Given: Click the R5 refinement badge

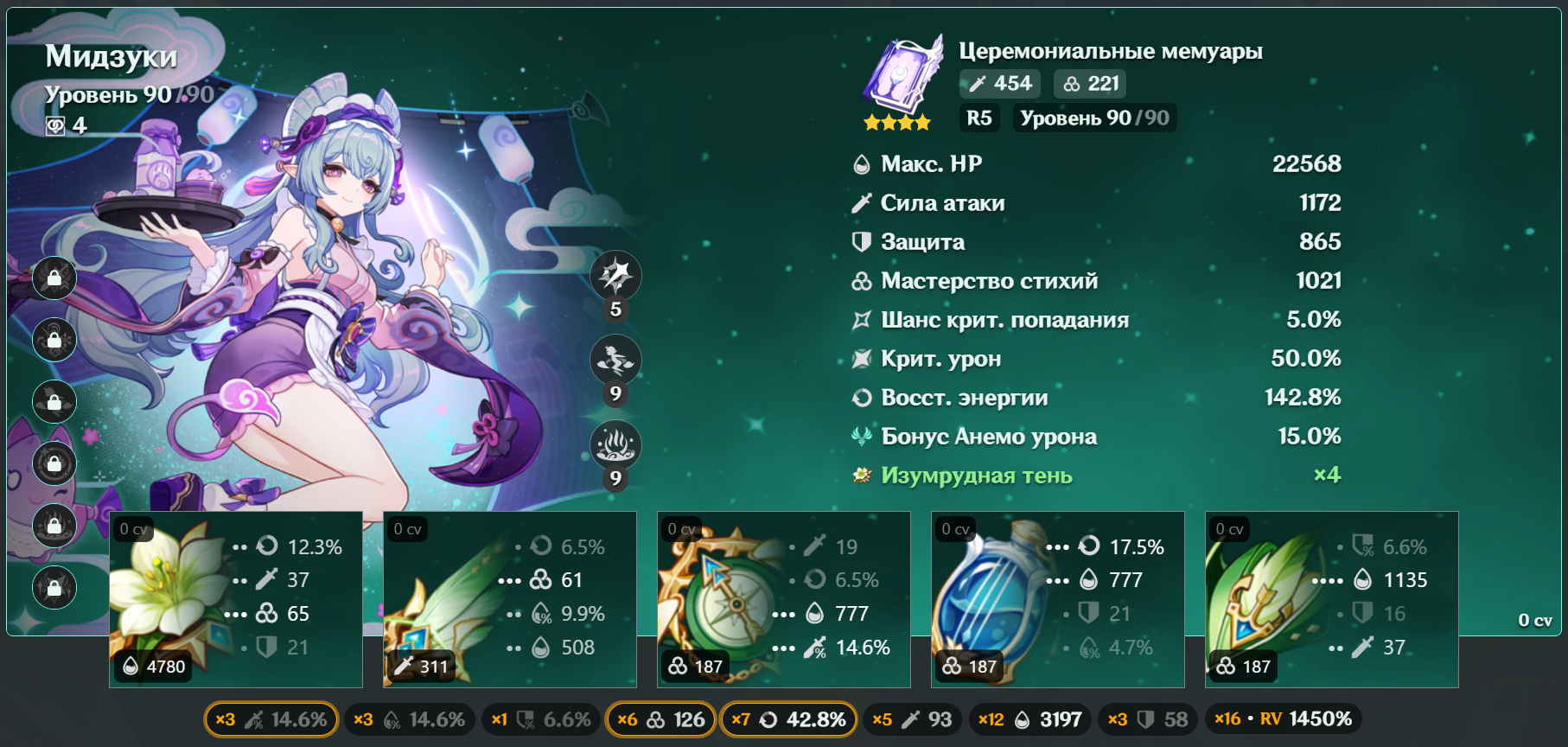Looking at the screenshot, I should point(979,118).
